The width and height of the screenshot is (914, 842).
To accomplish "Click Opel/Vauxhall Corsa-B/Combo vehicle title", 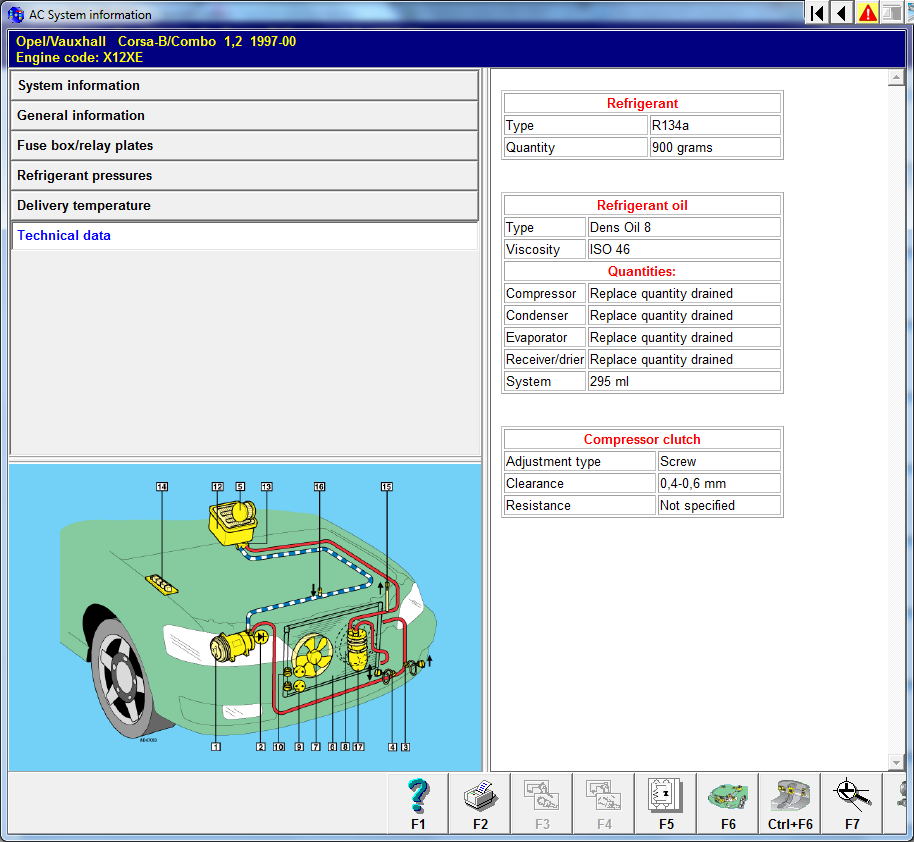I will pyautogui.click(x=156, y=41).
